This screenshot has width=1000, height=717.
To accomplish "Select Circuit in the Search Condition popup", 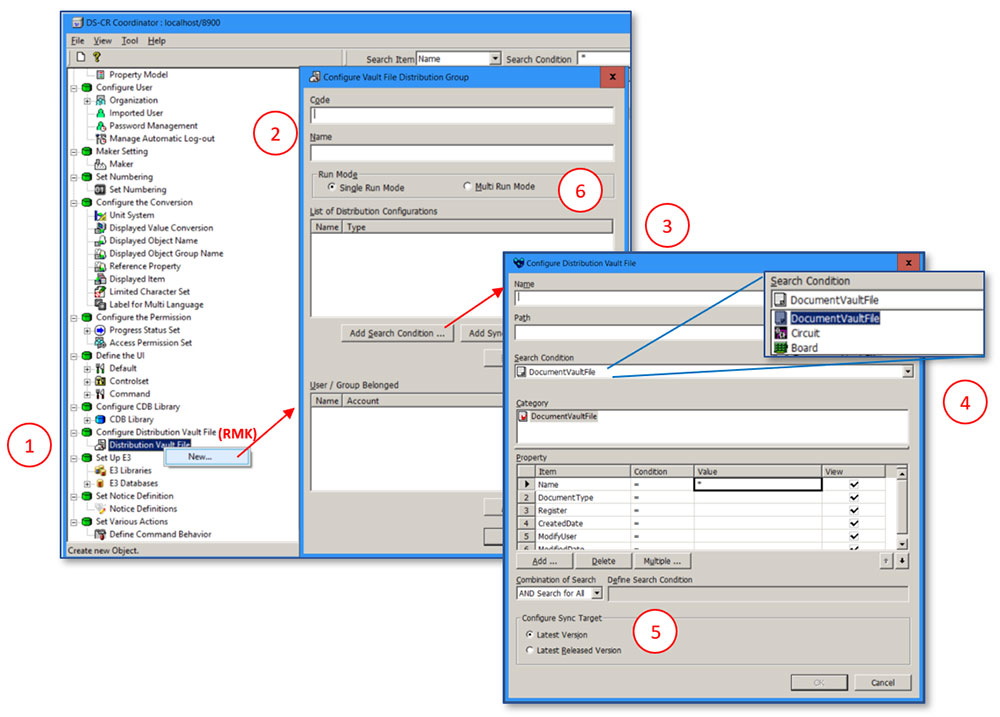I will (x=805, y=334).
